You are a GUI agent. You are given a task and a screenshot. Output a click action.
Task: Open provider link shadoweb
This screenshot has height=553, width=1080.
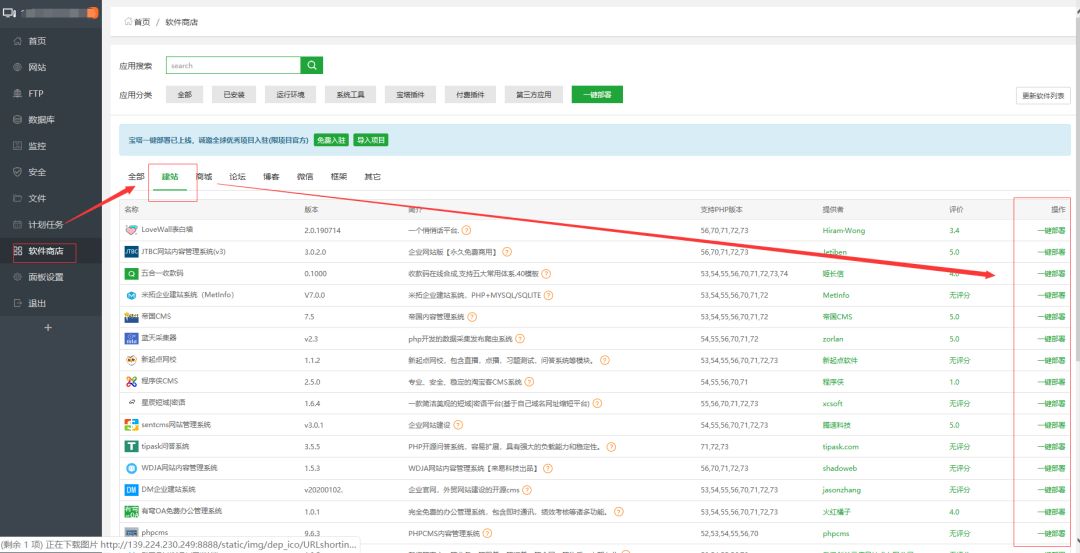tap(839, 468)
